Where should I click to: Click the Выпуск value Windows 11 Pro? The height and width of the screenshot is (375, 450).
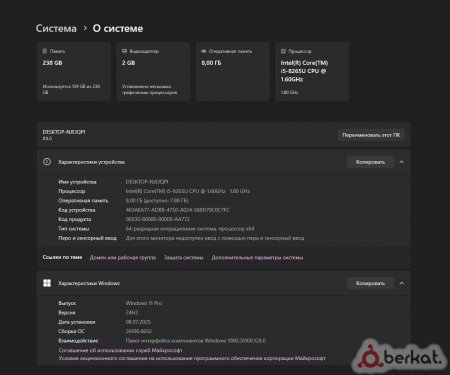144,303
